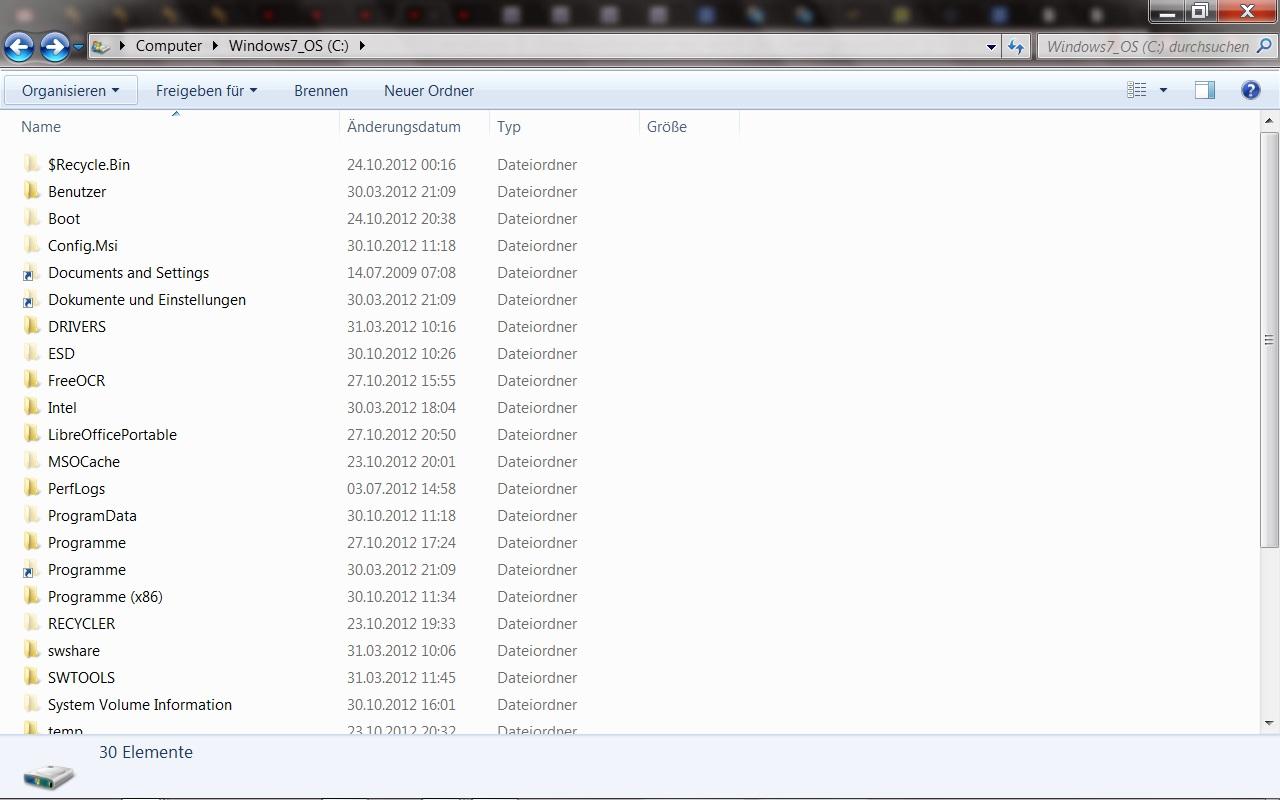The width and height of the screenshot is (1280, 800).
Task: Select the ProgramData folder icon
Action: click(x=32, y=515)
